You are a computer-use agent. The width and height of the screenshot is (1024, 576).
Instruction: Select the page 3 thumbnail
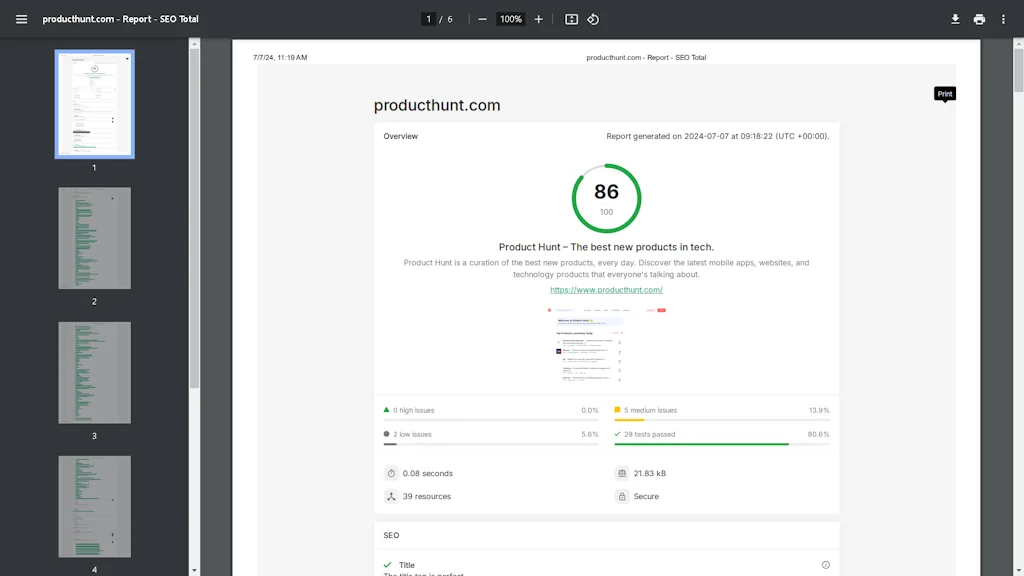coord(94,372)
